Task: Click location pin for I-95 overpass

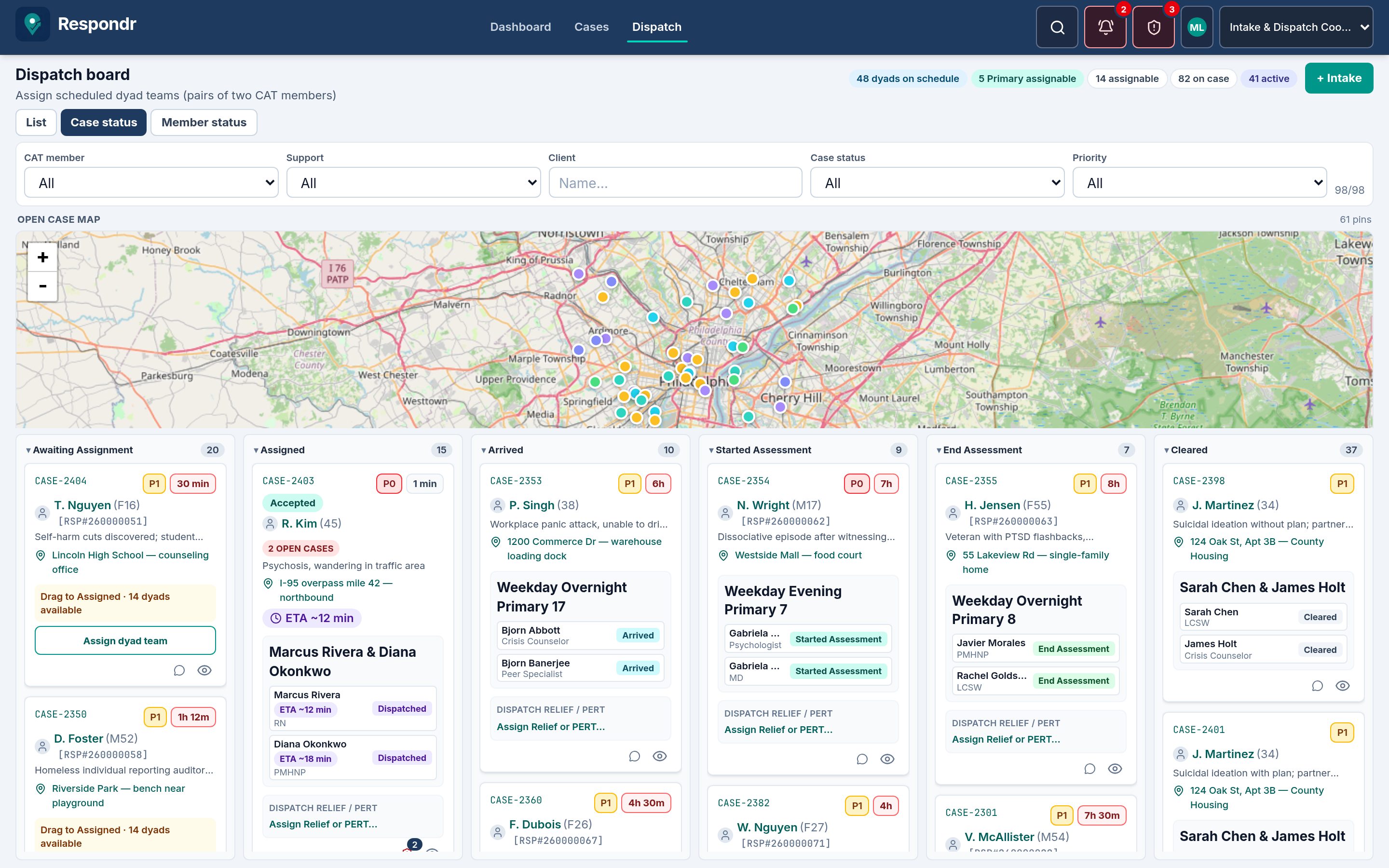Action: pyautogui.click(x=268, y=583)
